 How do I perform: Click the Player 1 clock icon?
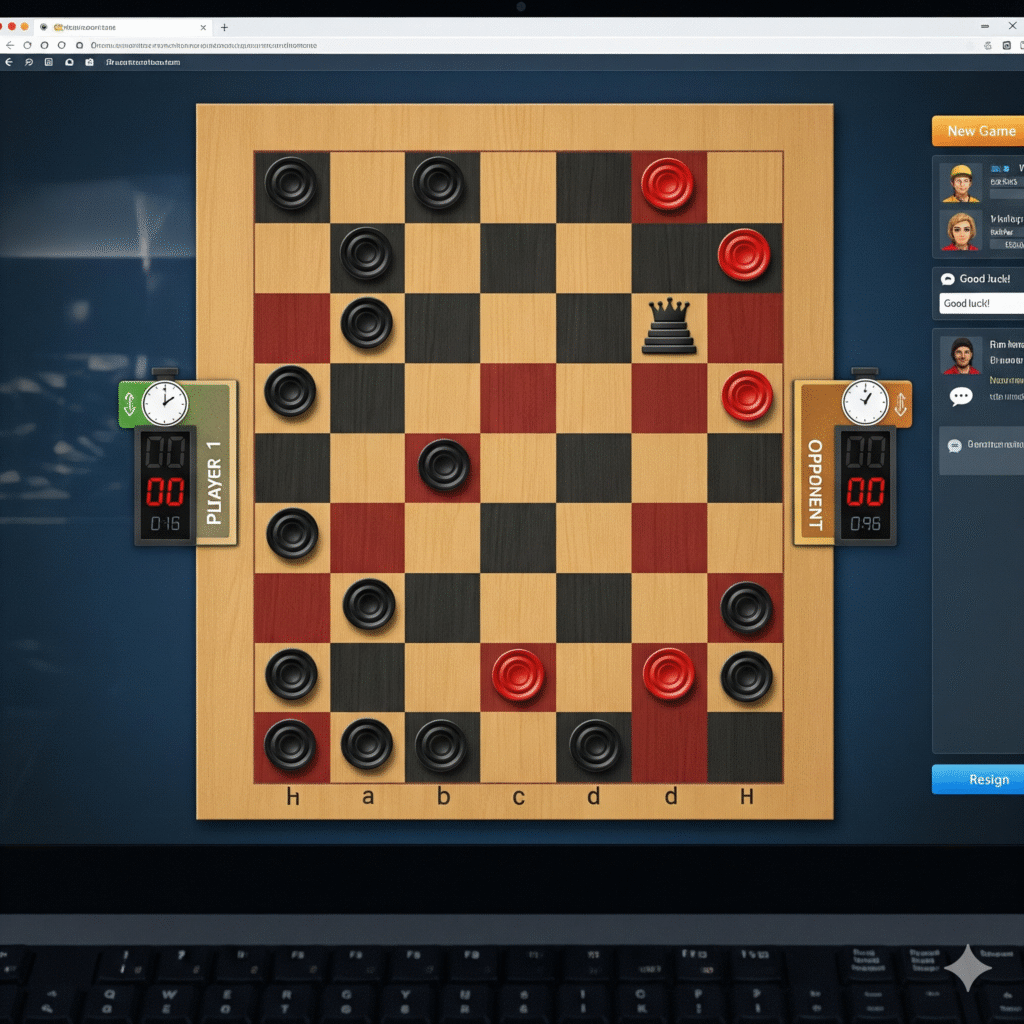click(x=164, y=404)
